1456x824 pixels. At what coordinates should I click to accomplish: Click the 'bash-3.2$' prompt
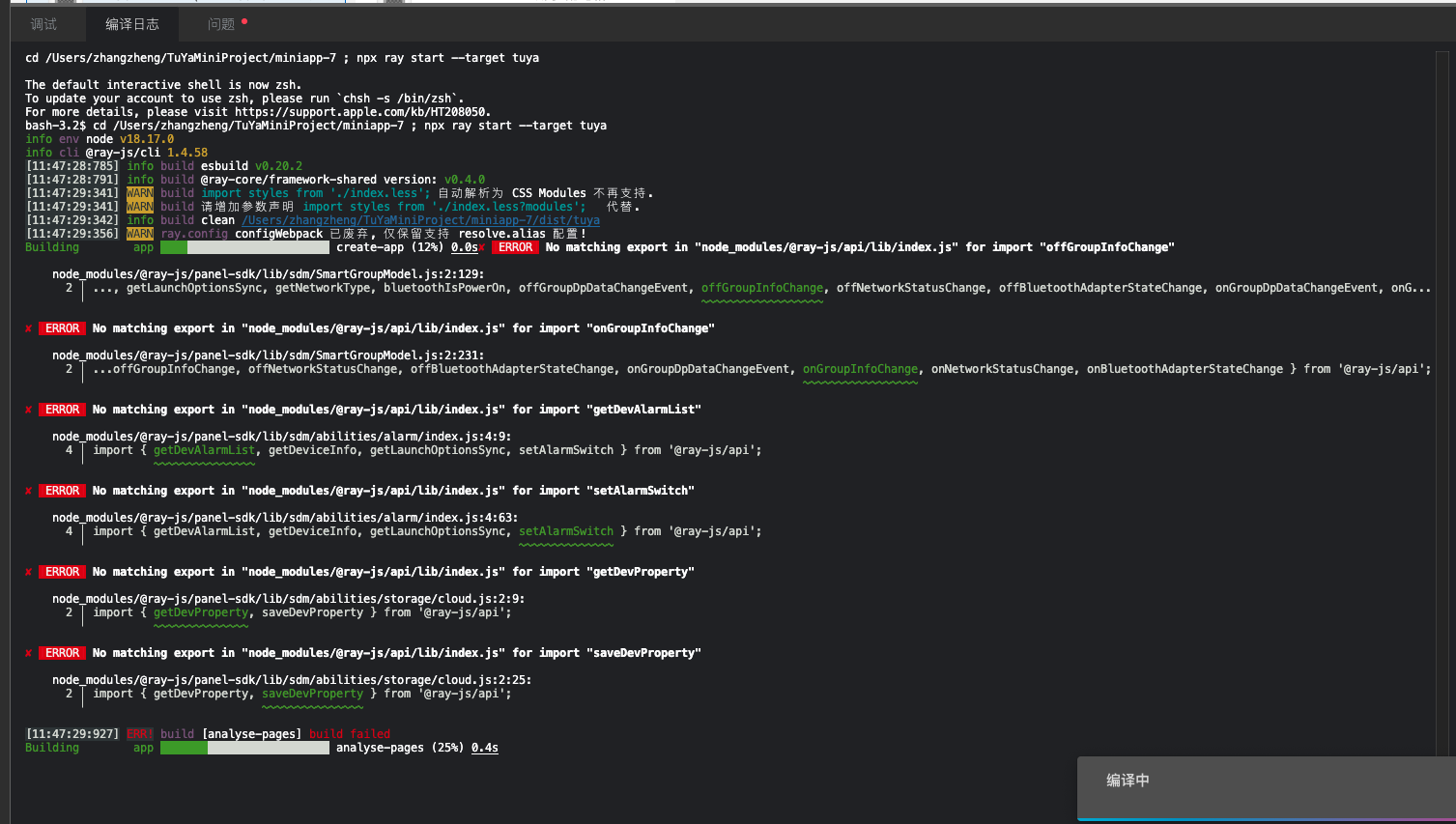55,126
